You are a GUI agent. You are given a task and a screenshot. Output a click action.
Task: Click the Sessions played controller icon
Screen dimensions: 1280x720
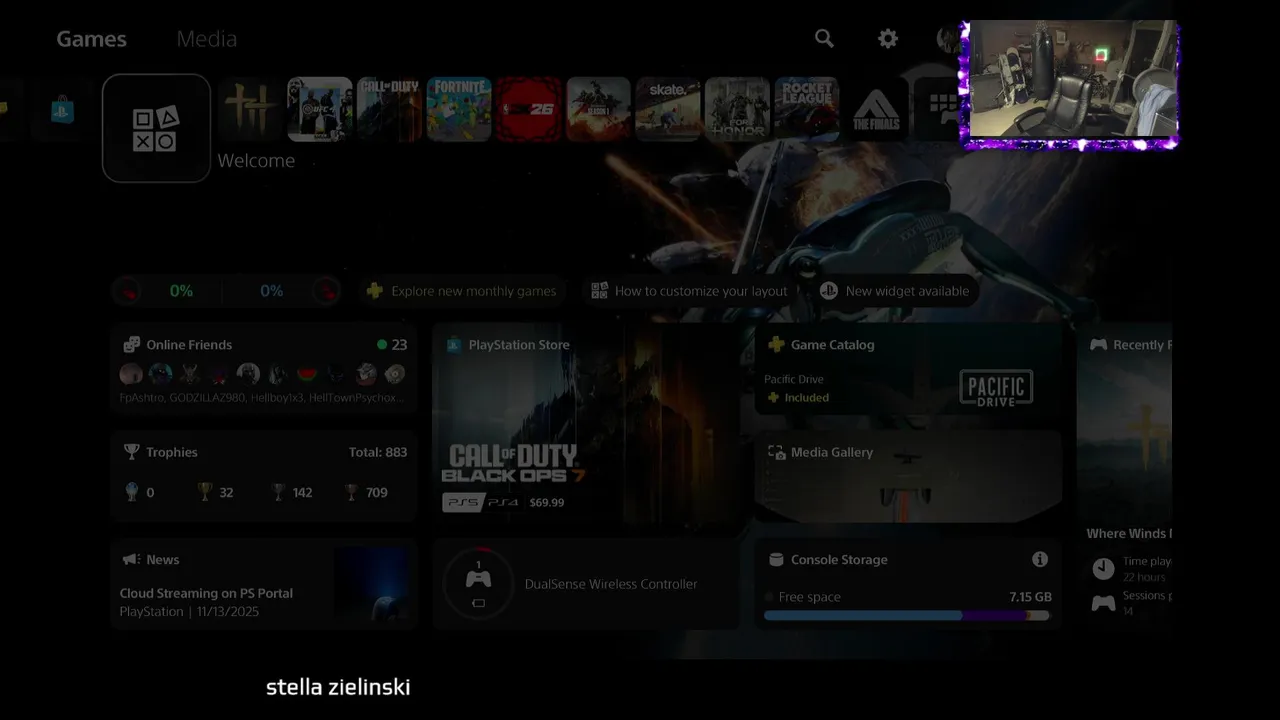tap(1103, 603)
